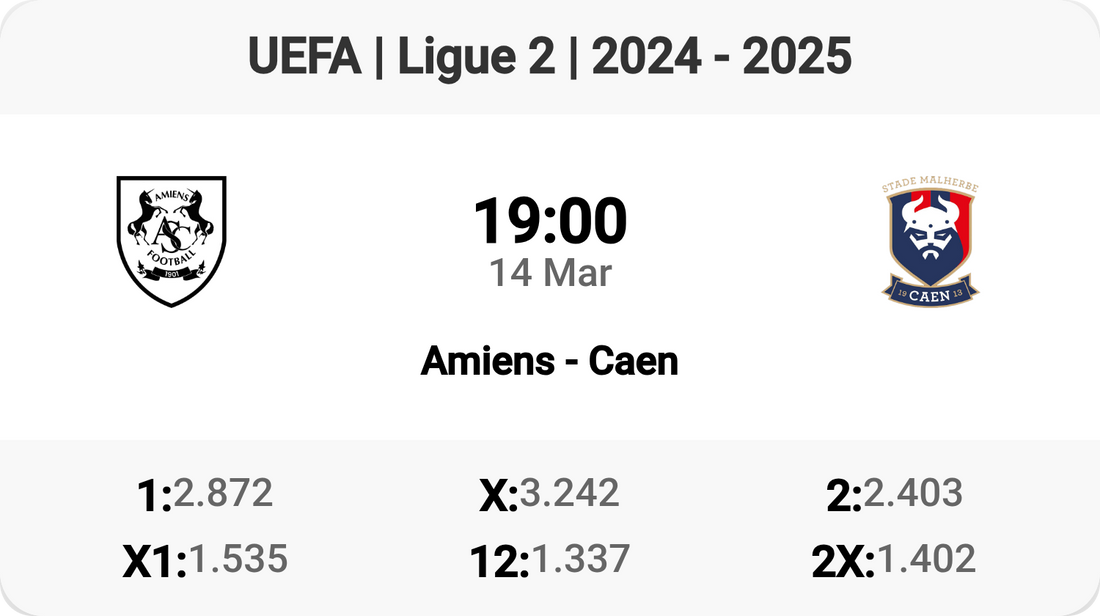
Task: Select home win odds 2.872
Action: [223, 493]
